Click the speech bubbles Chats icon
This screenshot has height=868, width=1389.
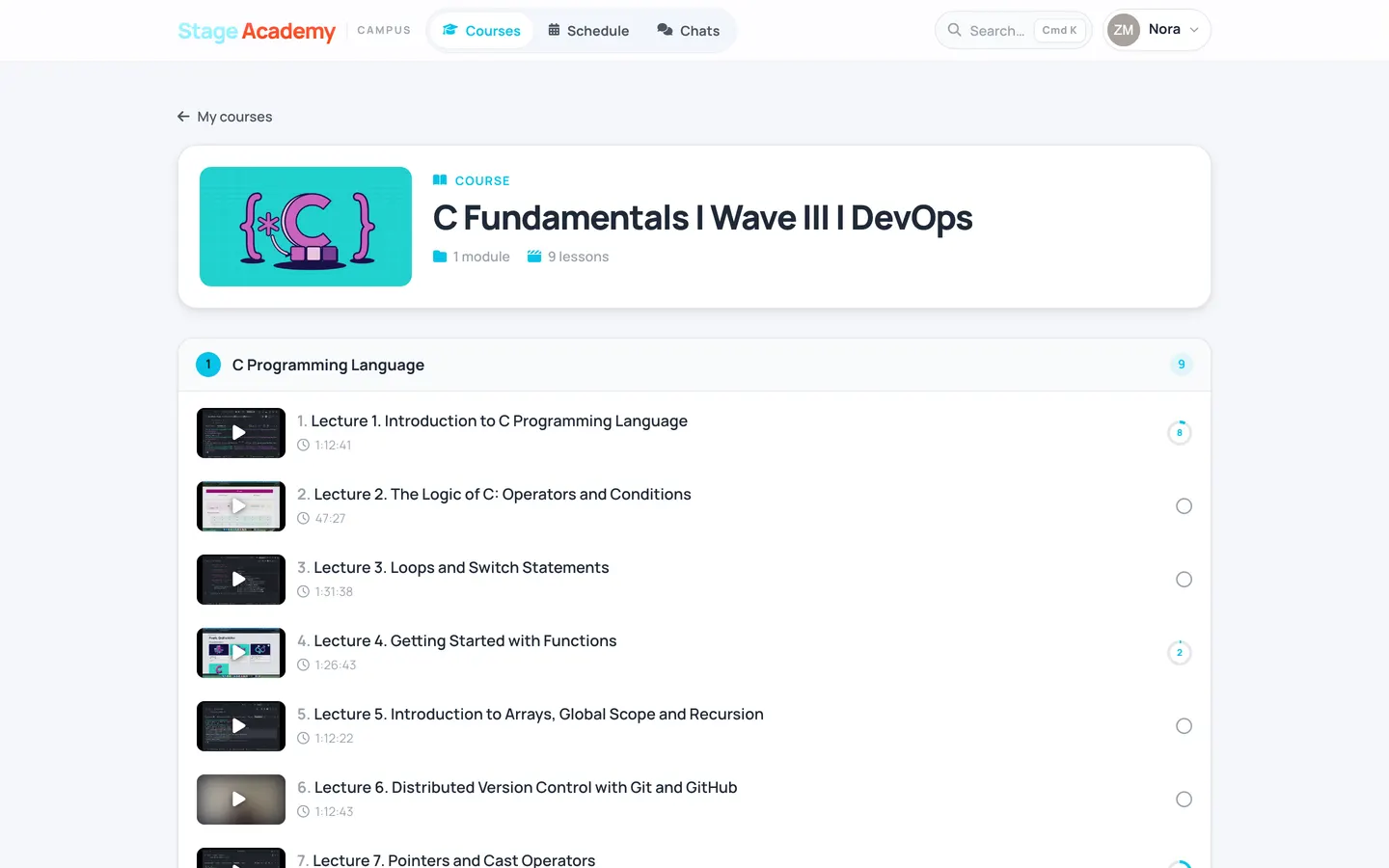click(665, 30)
